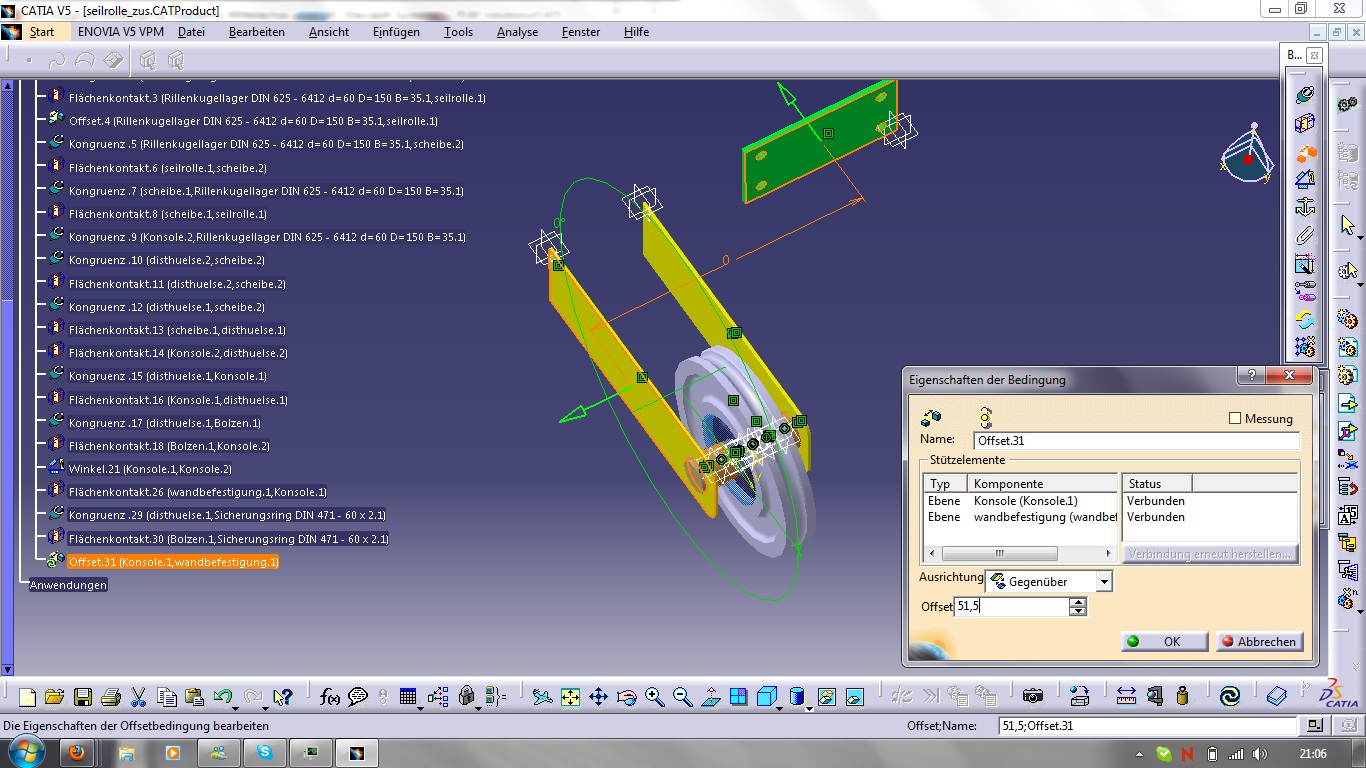Click the Update spiral icon

[1230, 696]
